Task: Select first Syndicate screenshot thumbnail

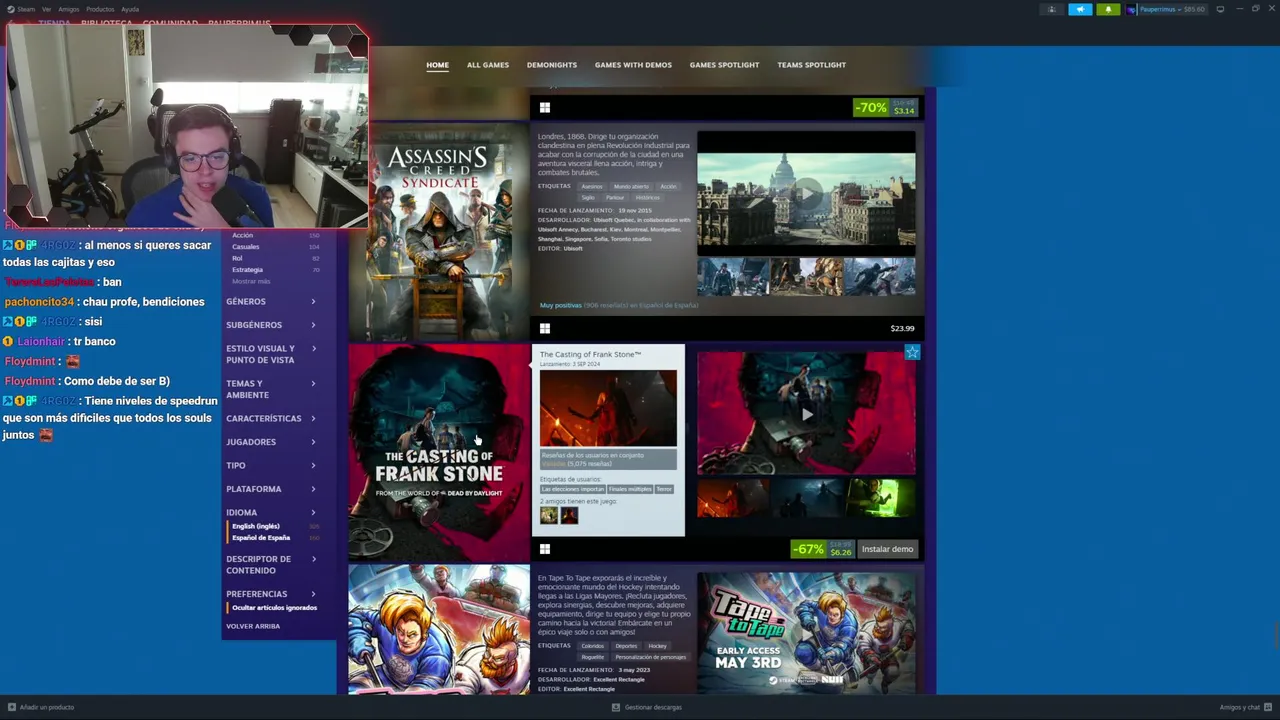Action: point(732,276)
